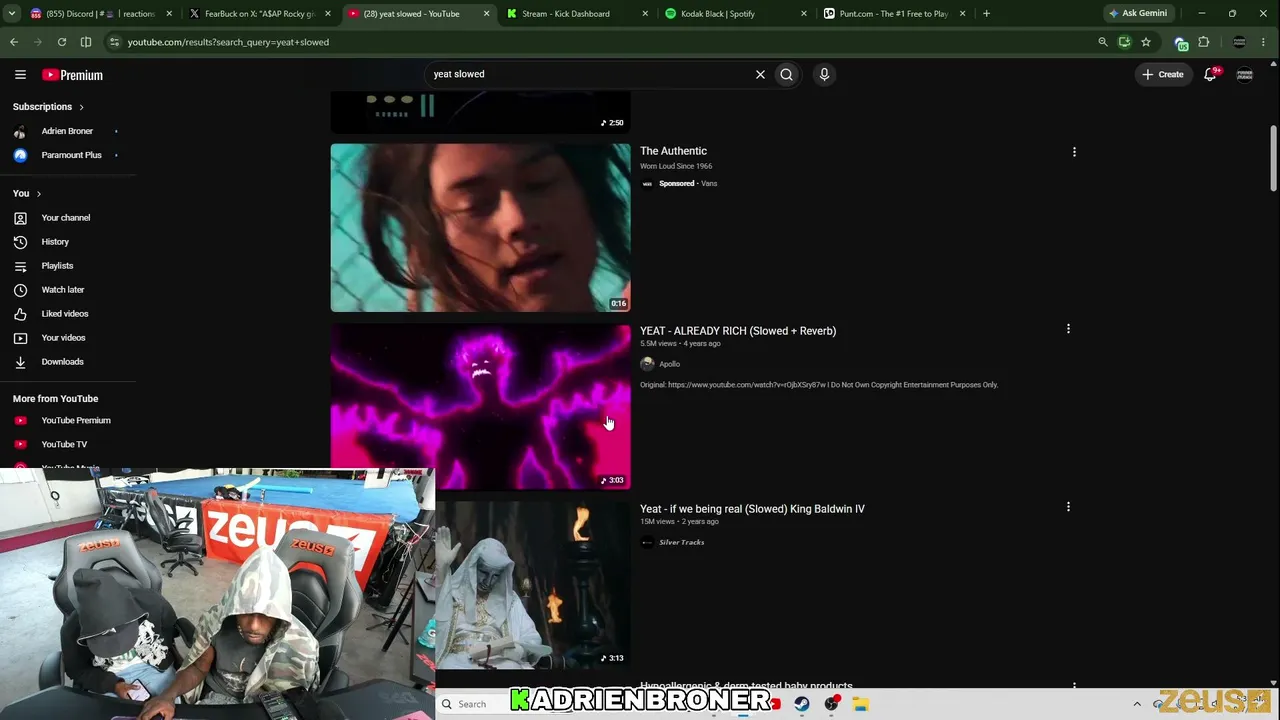The image size is (1280, 720).
Task: Switch to the FearBuck on X tab
Action: [x=260, y=14]
